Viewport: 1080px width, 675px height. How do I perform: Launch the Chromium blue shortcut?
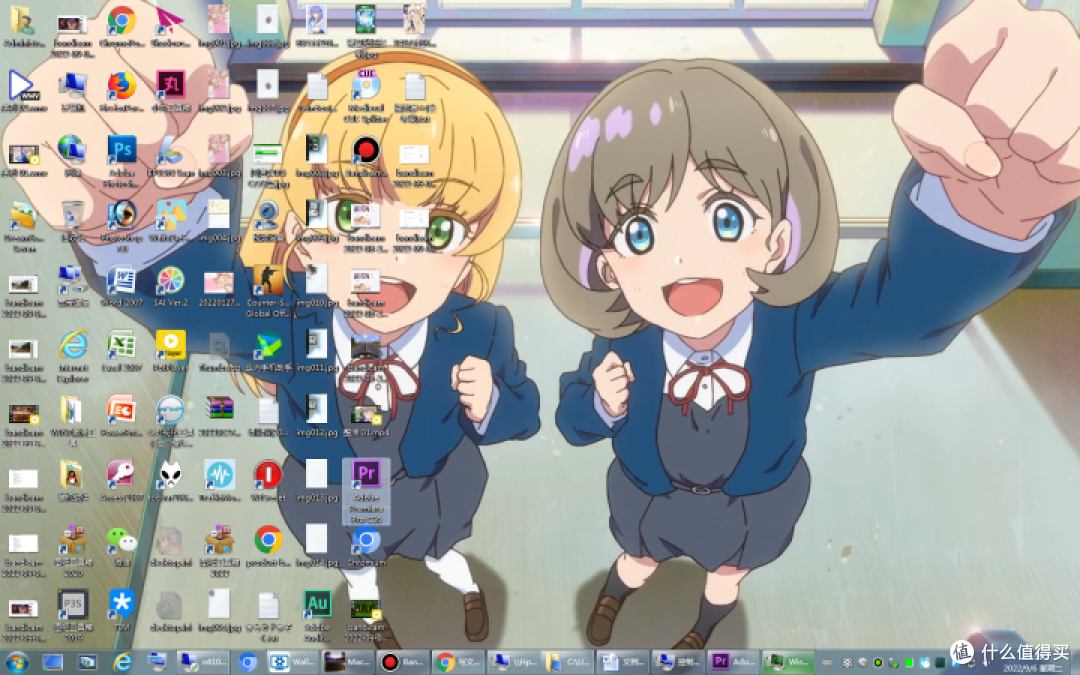tap(366, 546)
